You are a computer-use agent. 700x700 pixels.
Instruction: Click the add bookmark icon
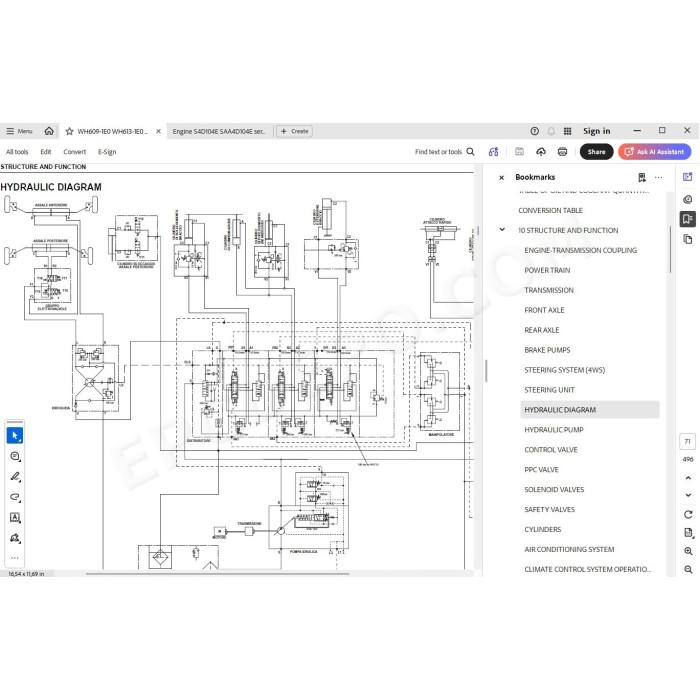pyautogui.click(x=642, y=178)
